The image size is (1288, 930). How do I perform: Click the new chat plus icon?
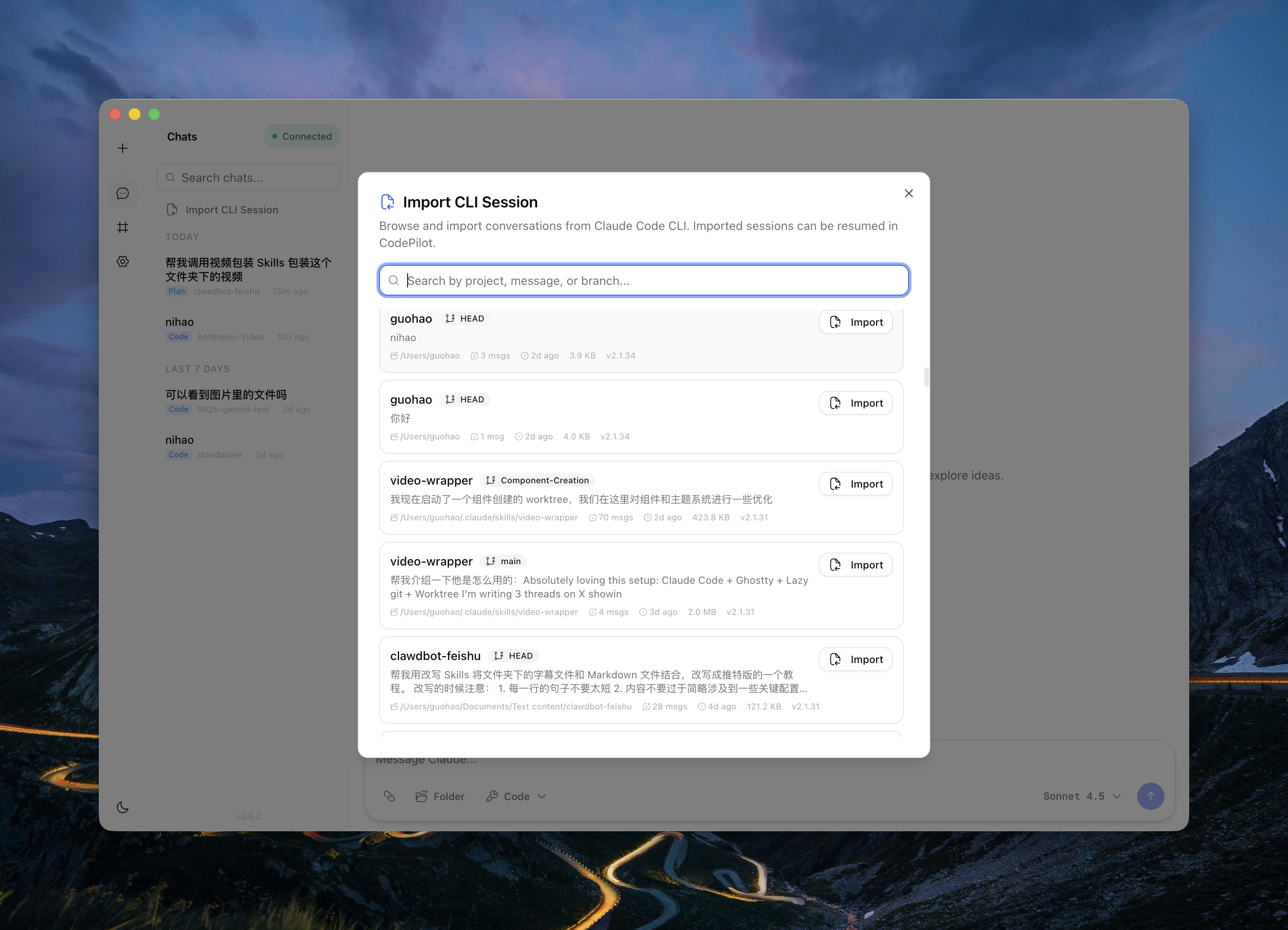(x=123, y=148)
